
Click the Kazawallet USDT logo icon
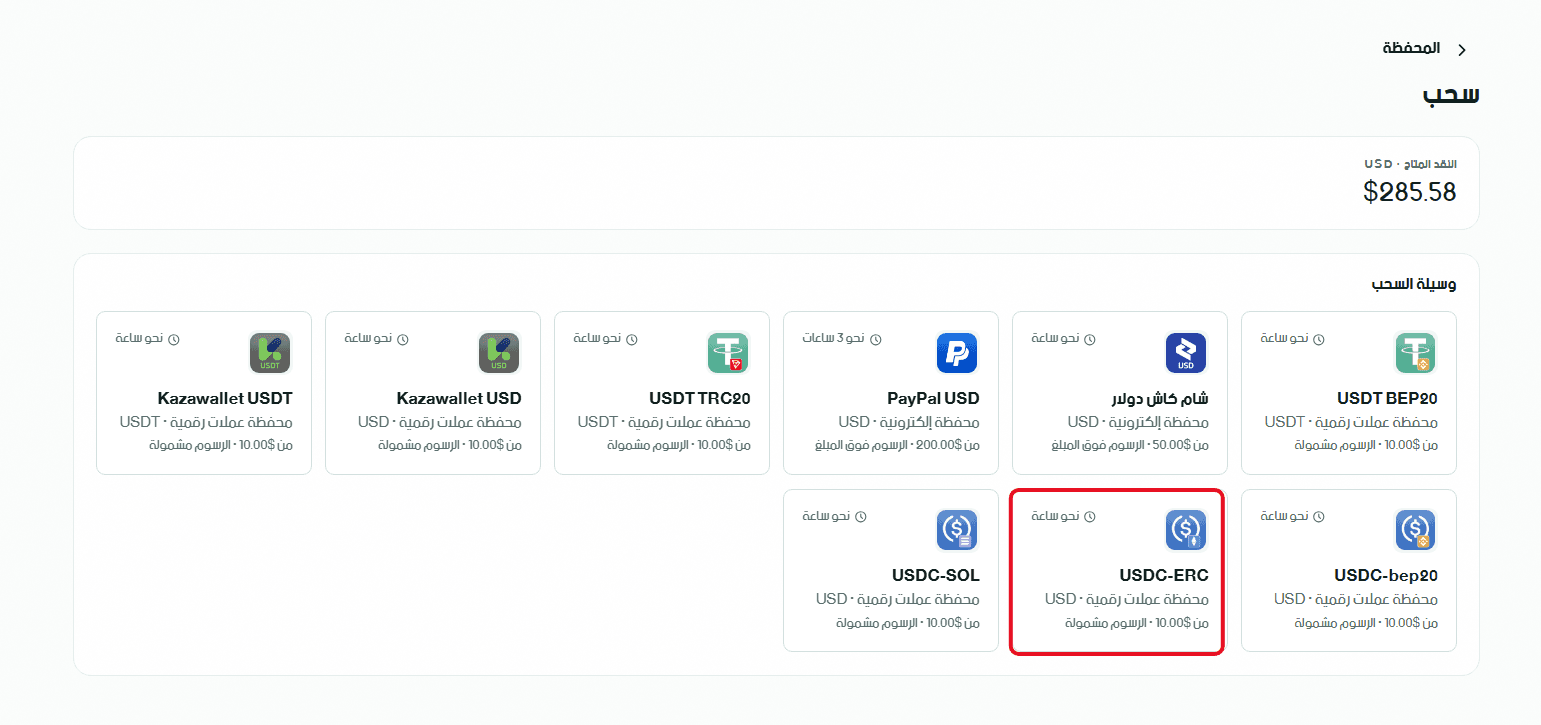[x=270, y=353]
